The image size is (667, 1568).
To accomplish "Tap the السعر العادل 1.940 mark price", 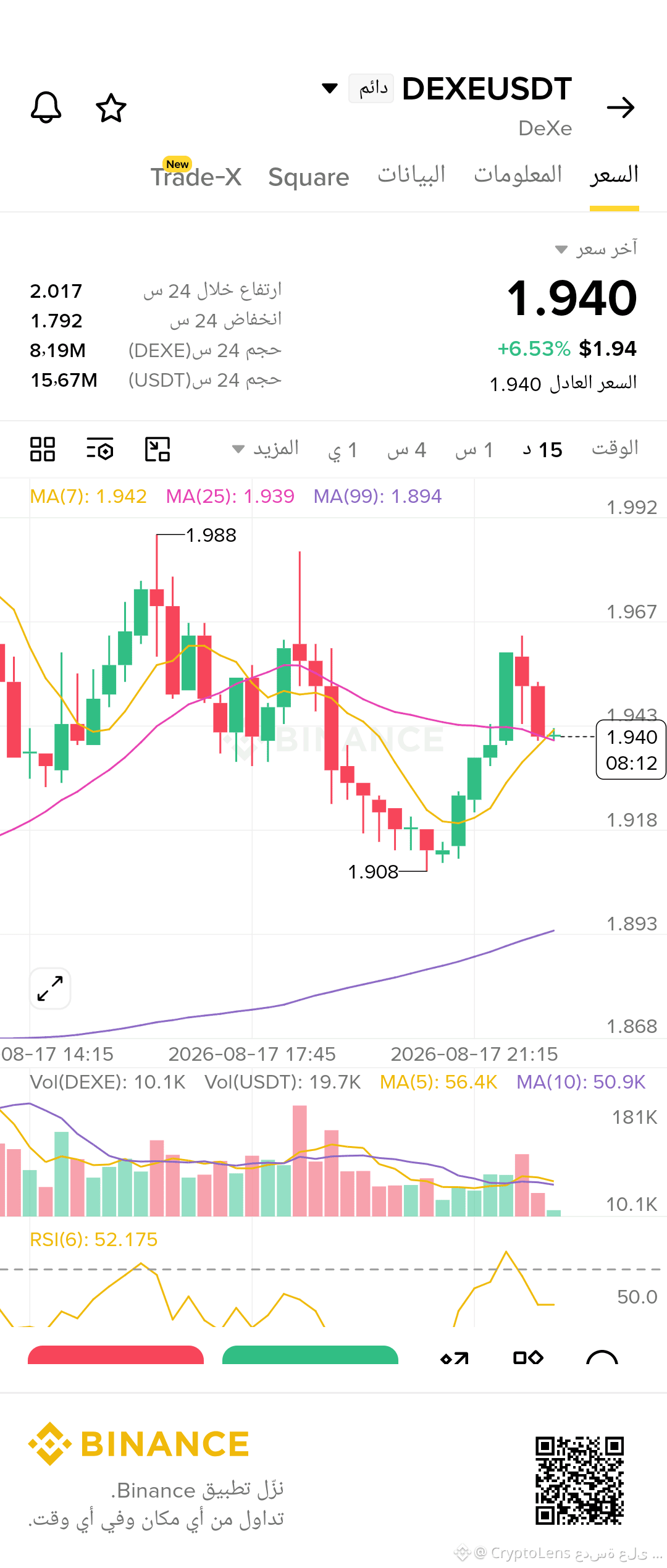I will pyautogui.click(x=563, y=383).
